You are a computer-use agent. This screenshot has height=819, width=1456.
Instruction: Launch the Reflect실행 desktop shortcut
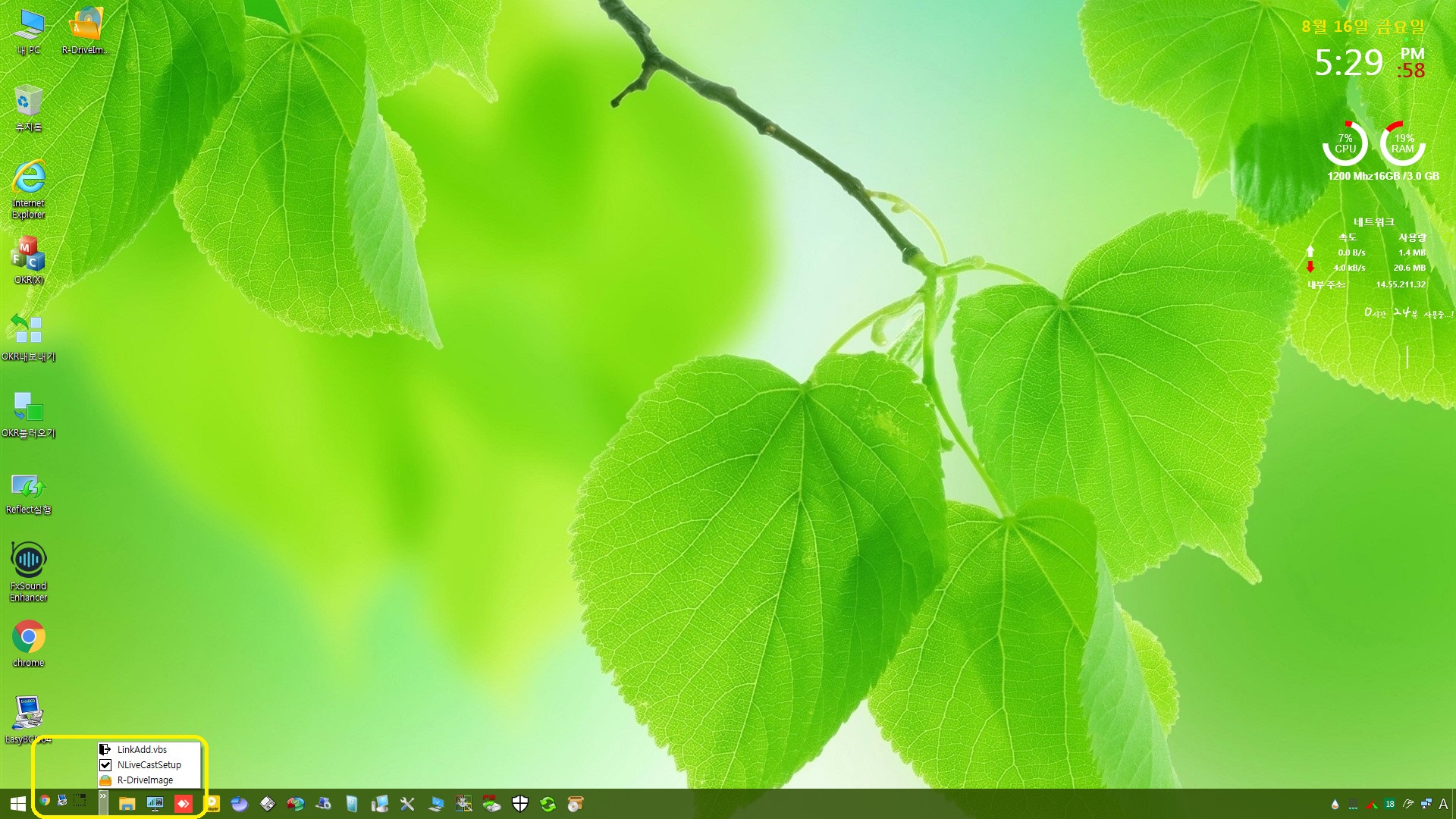point(29,493)
